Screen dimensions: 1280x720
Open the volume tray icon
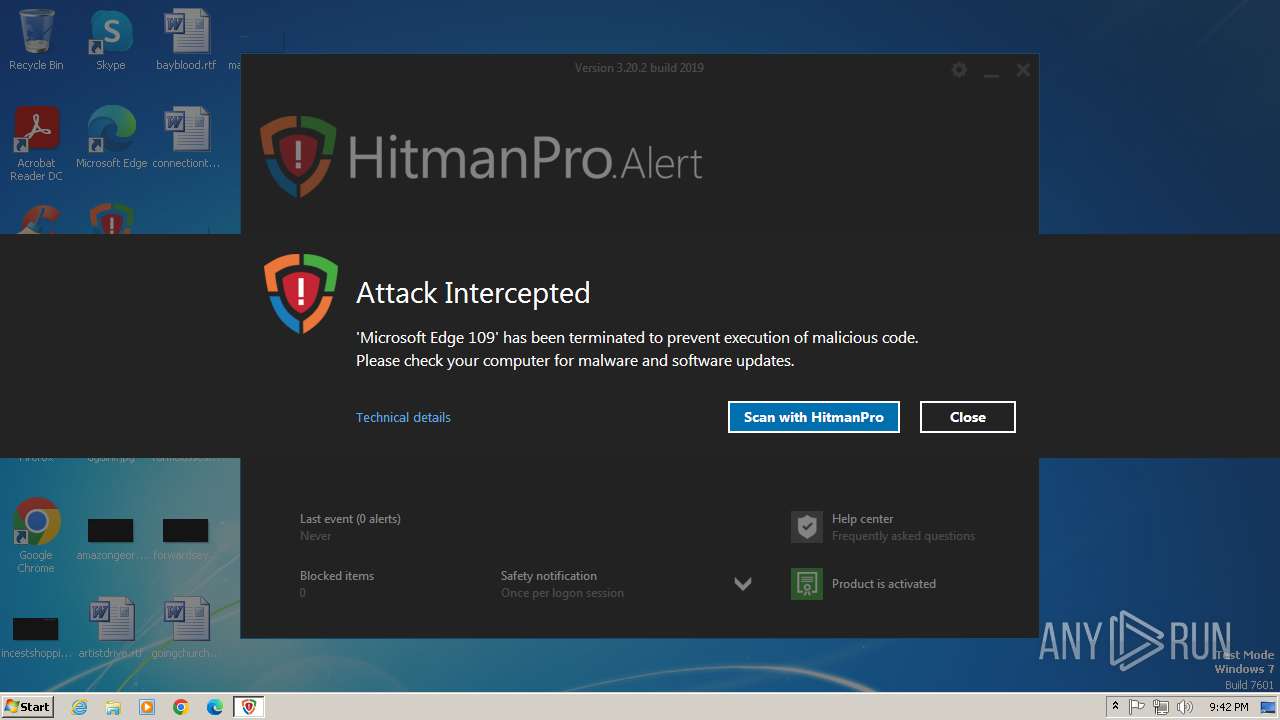click(1185, 707)
